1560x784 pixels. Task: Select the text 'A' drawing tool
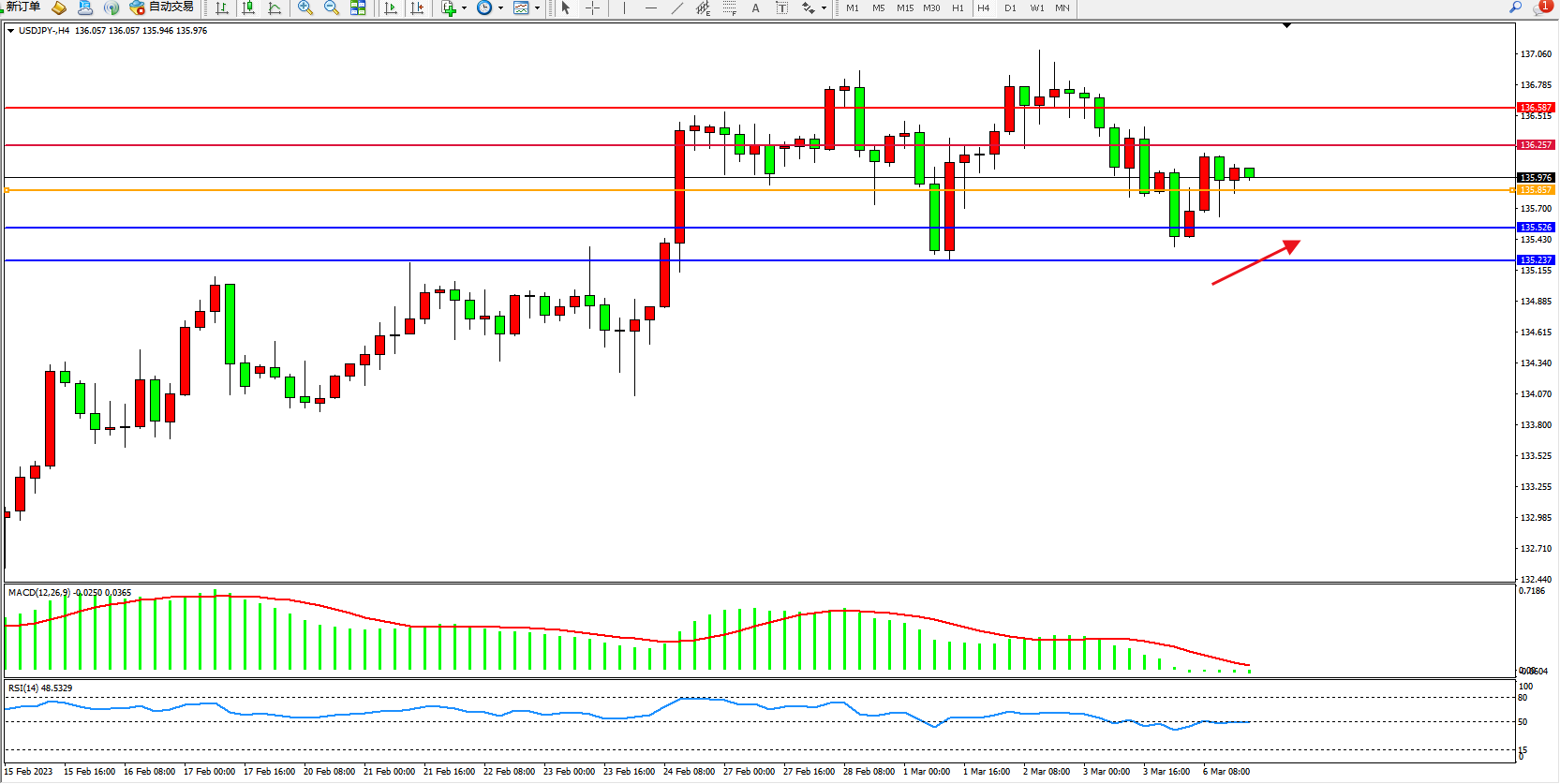tap(755, 7)
